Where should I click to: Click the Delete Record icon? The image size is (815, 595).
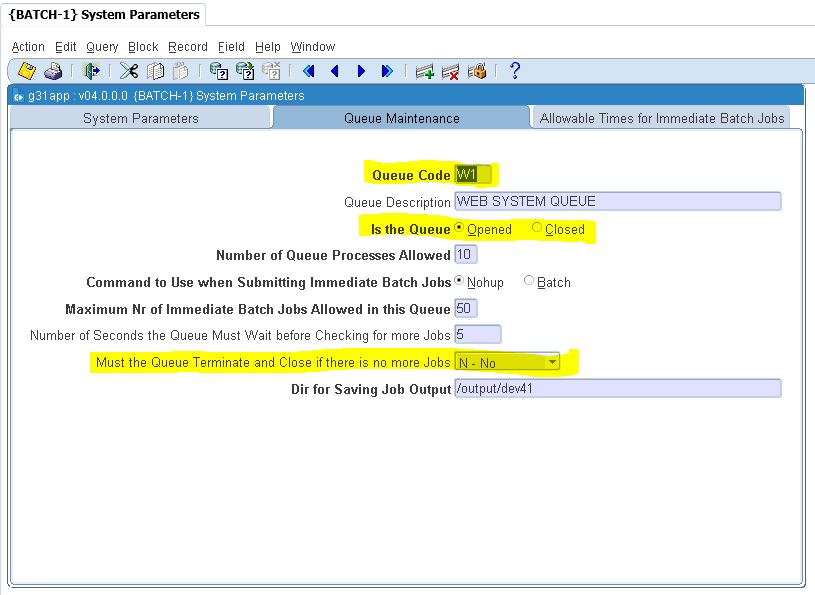point(451,71)
